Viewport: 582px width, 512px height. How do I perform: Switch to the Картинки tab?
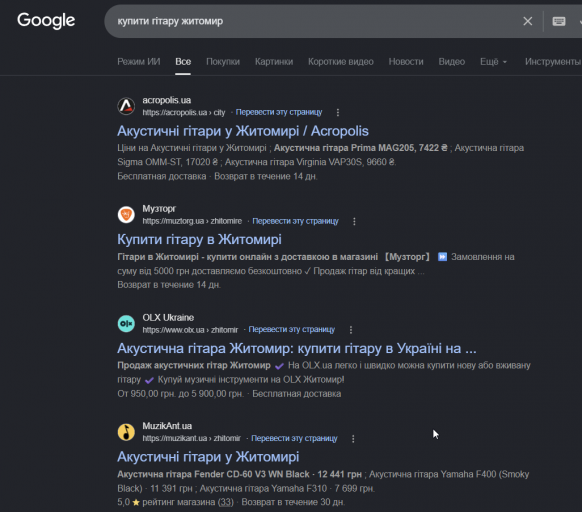pyautogui.click(x=274, y=62)
